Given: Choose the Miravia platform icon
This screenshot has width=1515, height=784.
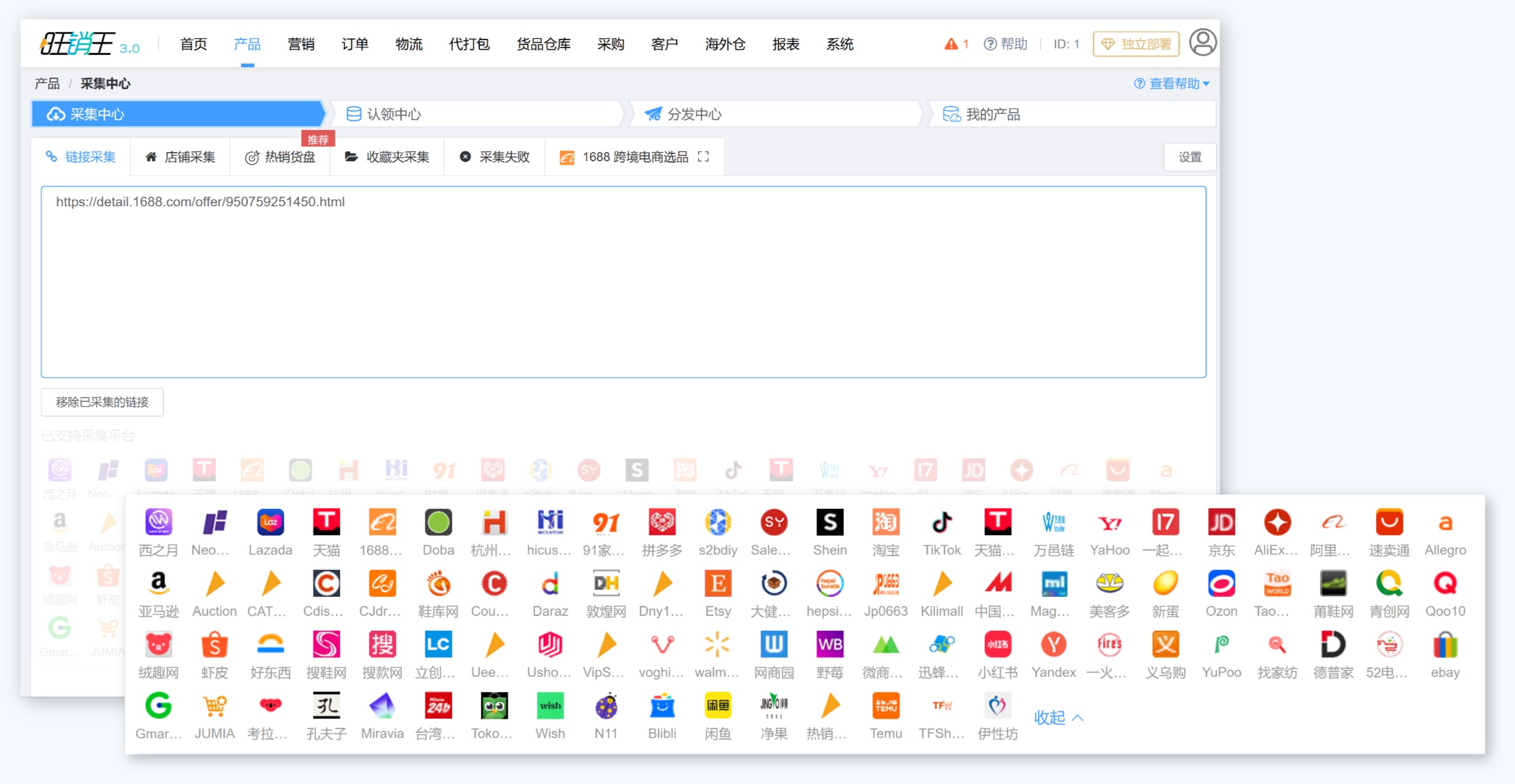Looking at the screenshot, I should point(382,706).
